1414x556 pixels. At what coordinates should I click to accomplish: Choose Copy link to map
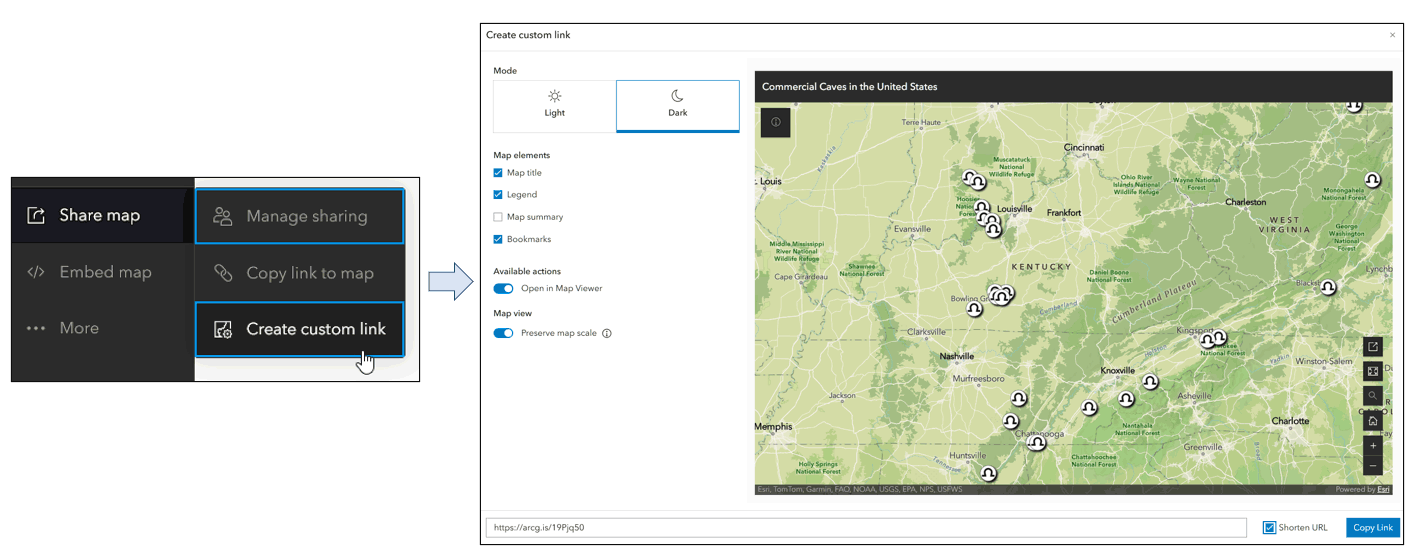pyautogui.click(x=300, y=273)
